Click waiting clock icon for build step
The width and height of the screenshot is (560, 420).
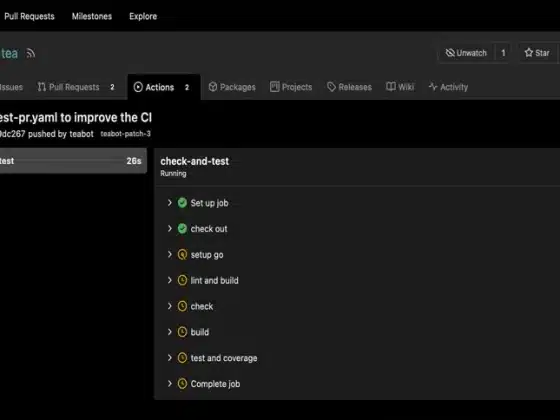tap(182, 332)
